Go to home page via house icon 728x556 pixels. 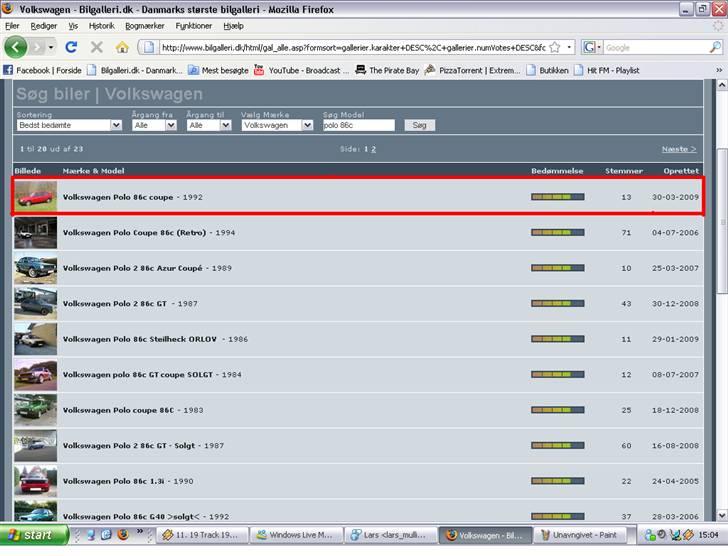pos(122,47)
